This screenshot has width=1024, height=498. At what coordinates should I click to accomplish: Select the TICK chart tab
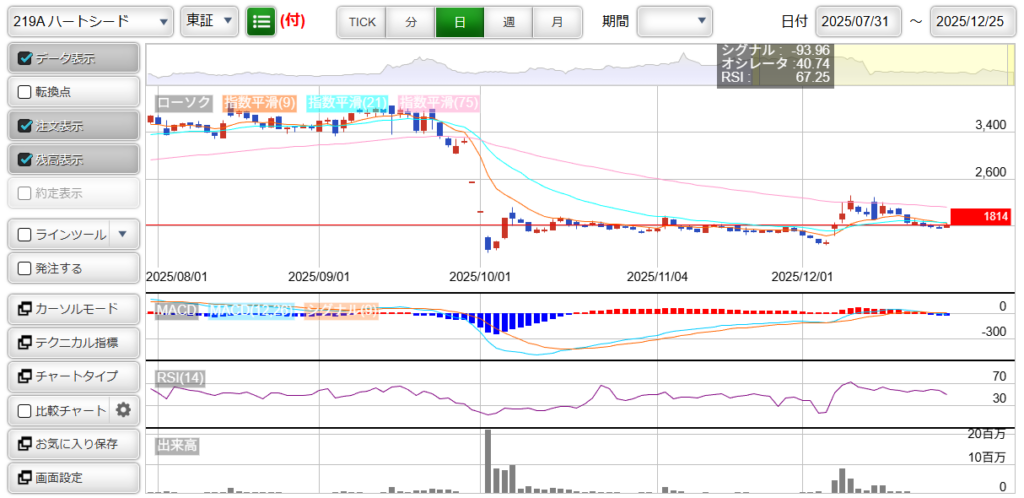(361, 21)
